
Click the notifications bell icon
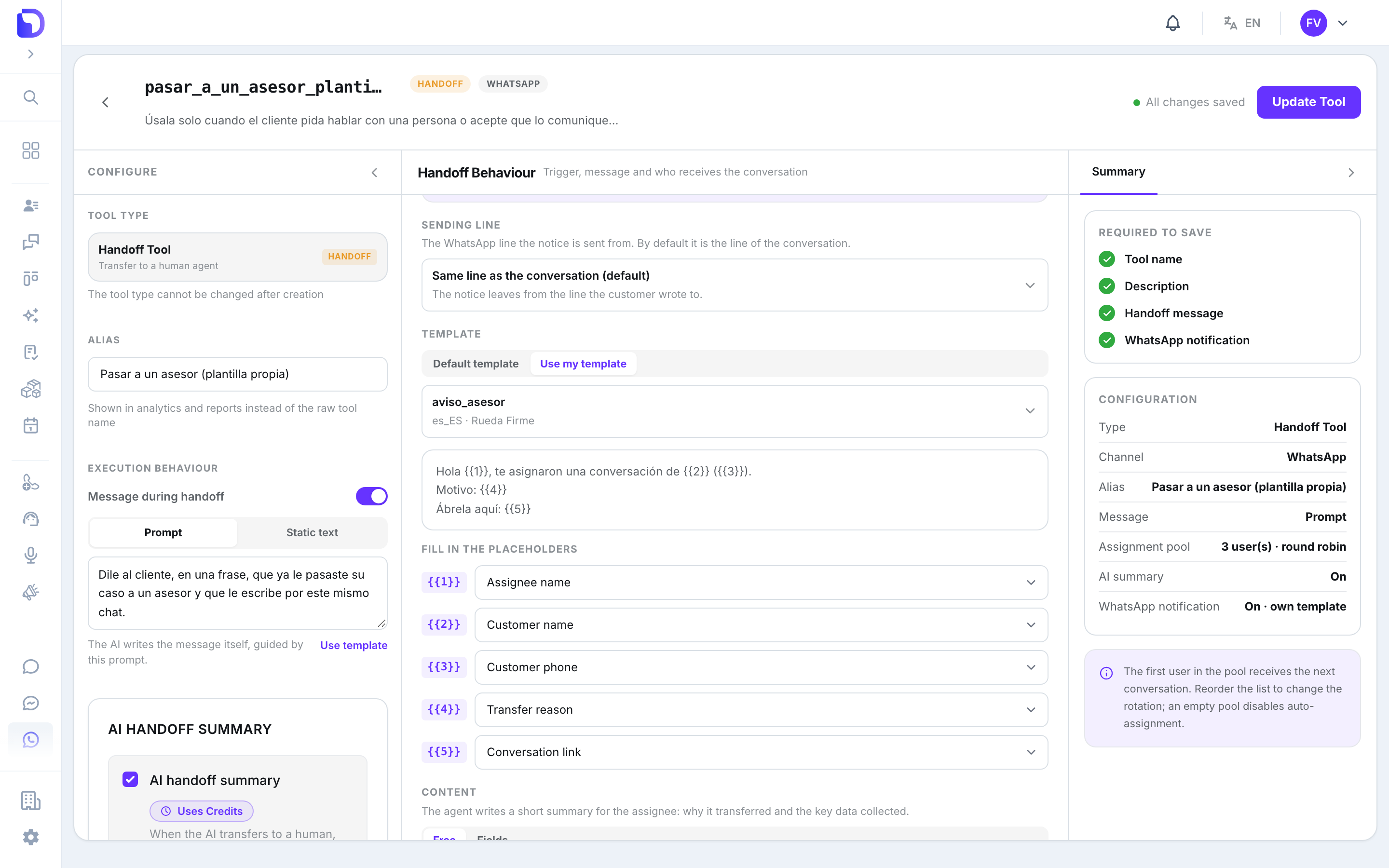(1172, 23)
